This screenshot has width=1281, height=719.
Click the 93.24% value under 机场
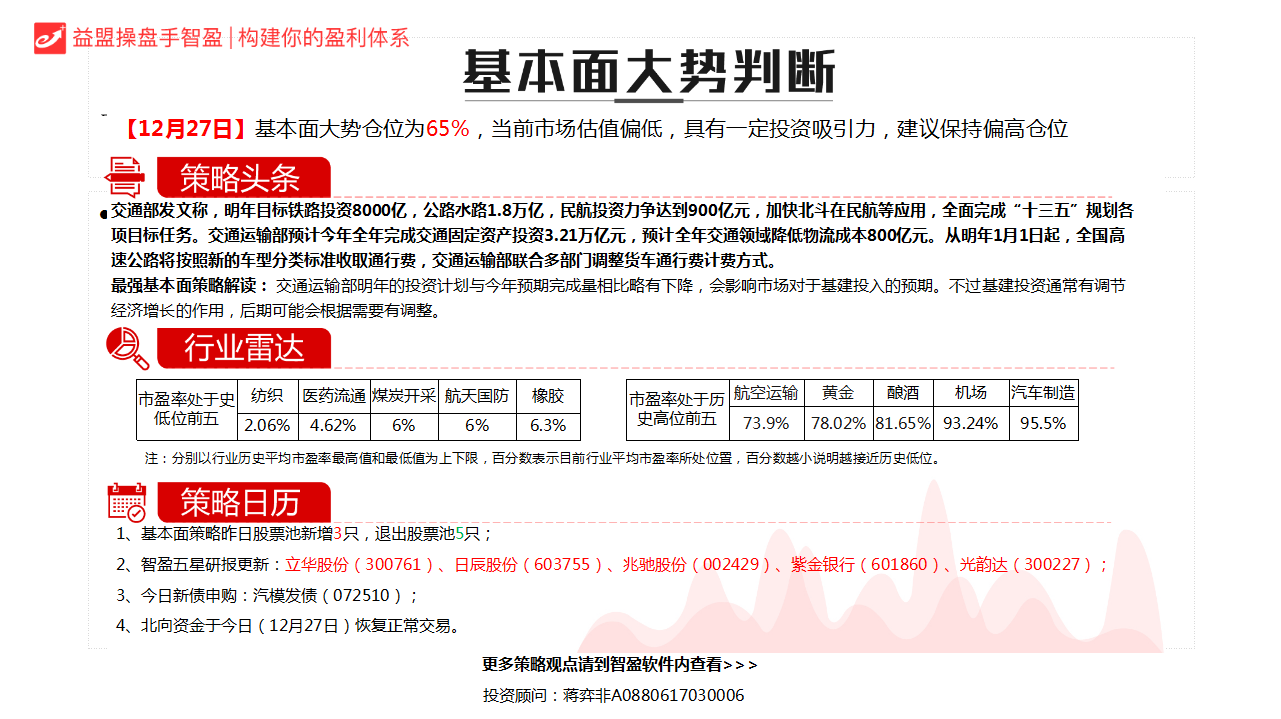(970, 423)
